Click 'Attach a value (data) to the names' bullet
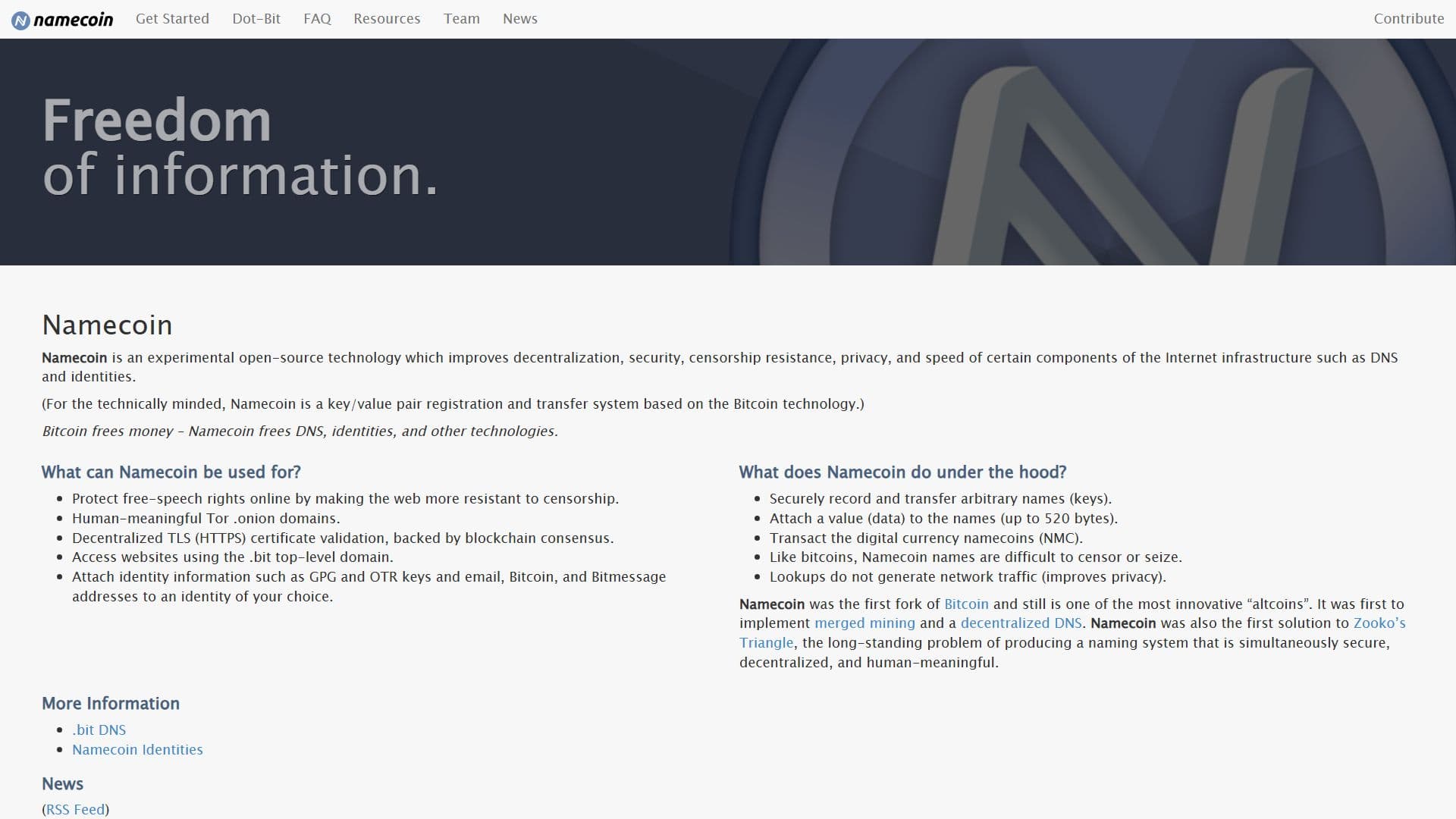Image resolution: width=1456 pixels, height=819 pixels. click(x=943, y=519)
